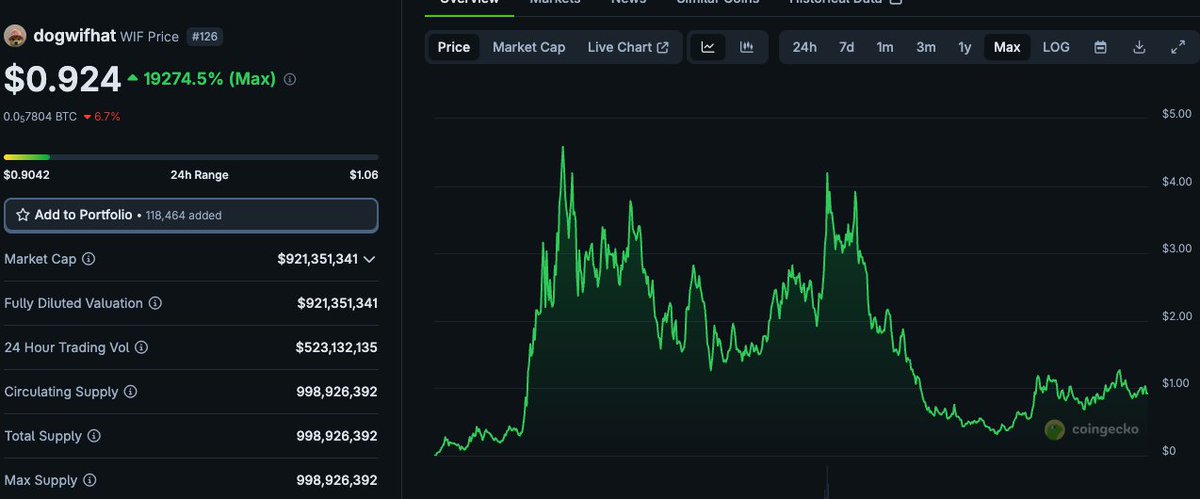Open the 24 Hour Trading Vol info icon

[x=141, y=347]
